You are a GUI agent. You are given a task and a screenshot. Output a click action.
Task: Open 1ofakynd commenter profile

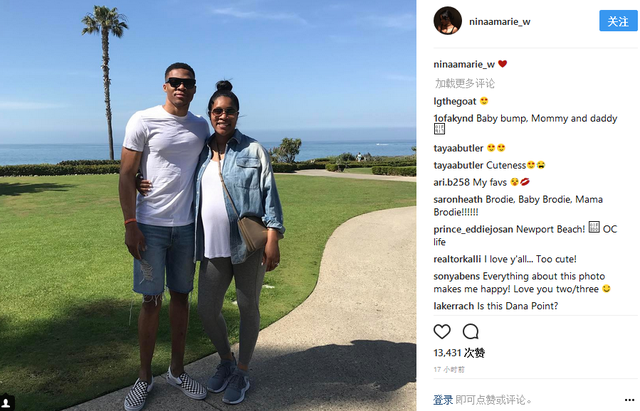[453, 118]
